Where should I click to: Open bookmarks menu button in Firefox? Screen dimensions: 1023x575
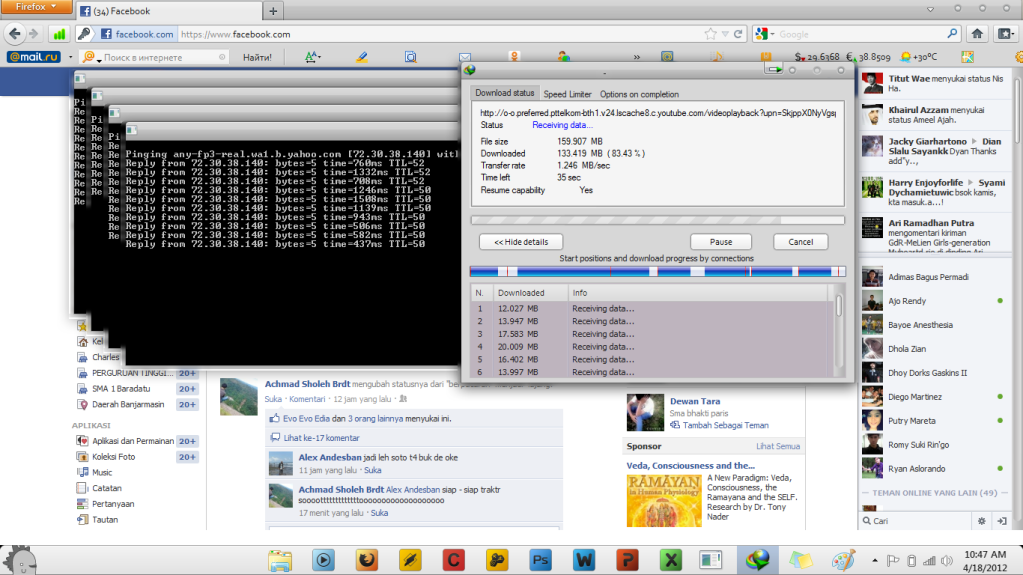coord(1006,34)
